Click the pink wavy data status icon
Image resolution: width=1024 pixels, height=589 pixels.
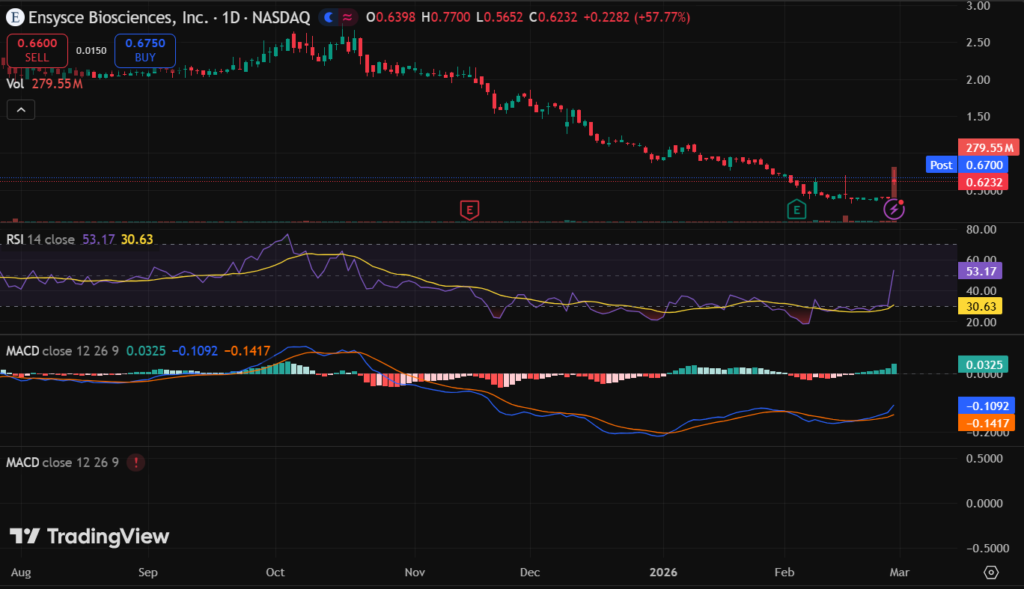point(347,18)
